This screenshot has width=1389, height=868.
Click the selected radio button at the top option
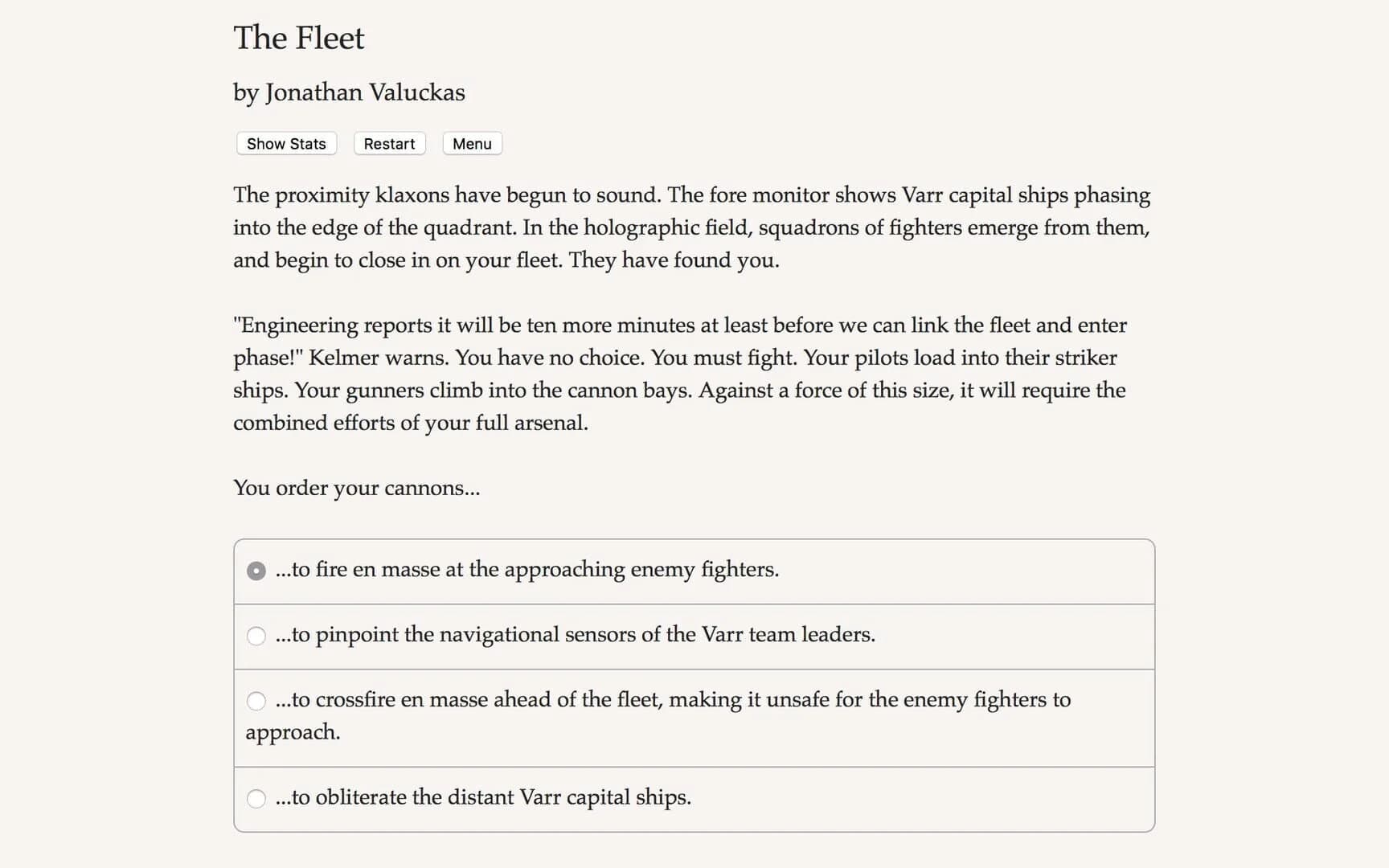pyautogui.click(x=256, y=571)
